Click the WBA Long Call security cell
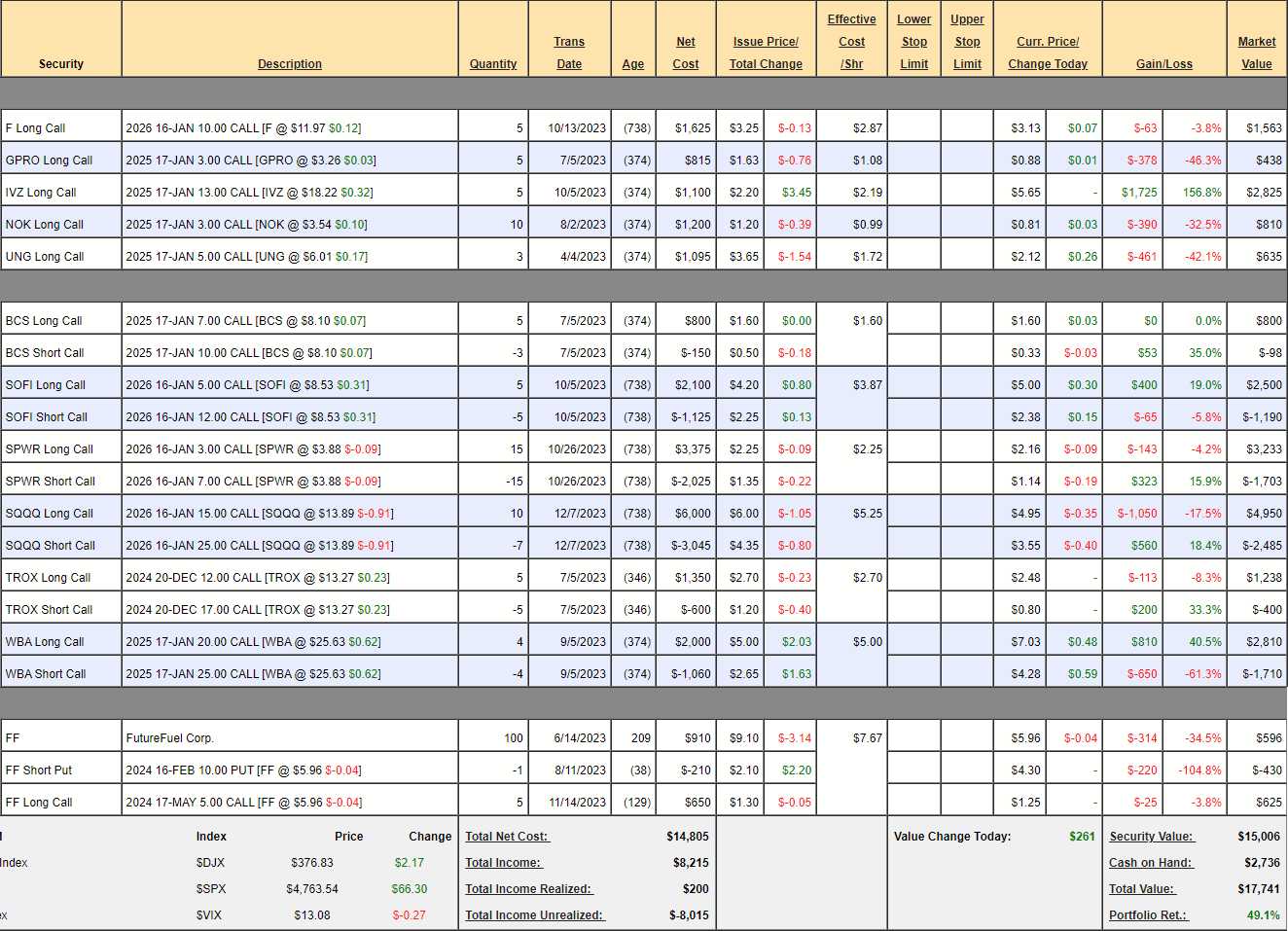The width and height of the screenshot is (1288, 931). pos(45,642)
